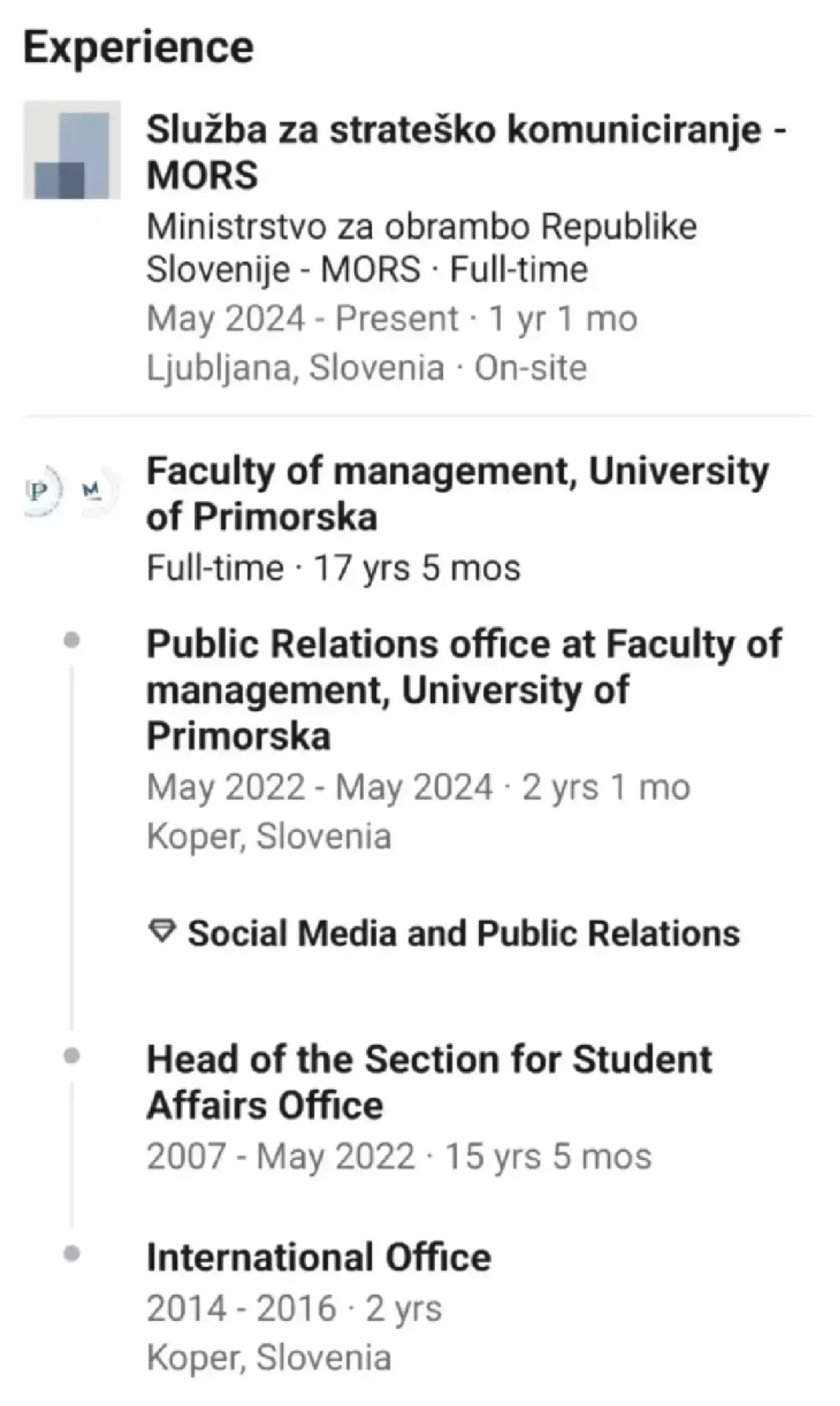Click the Full-time · 17 yrs 5 mos duration text

pos(333,568)
